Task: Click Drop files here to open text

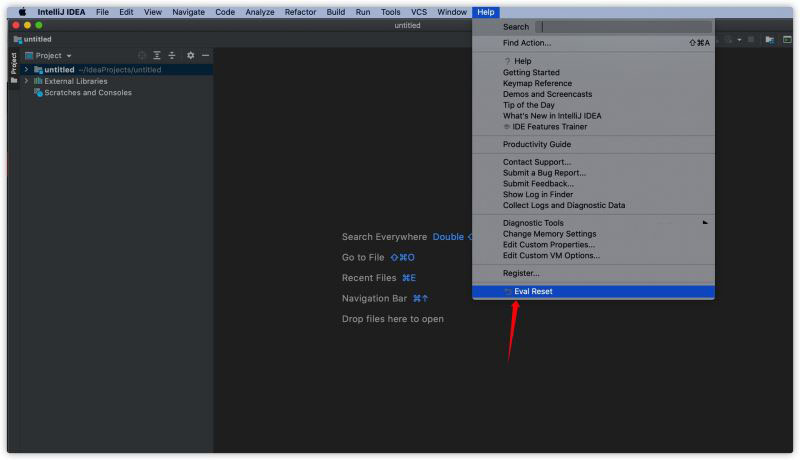Action: click(393, 319)
